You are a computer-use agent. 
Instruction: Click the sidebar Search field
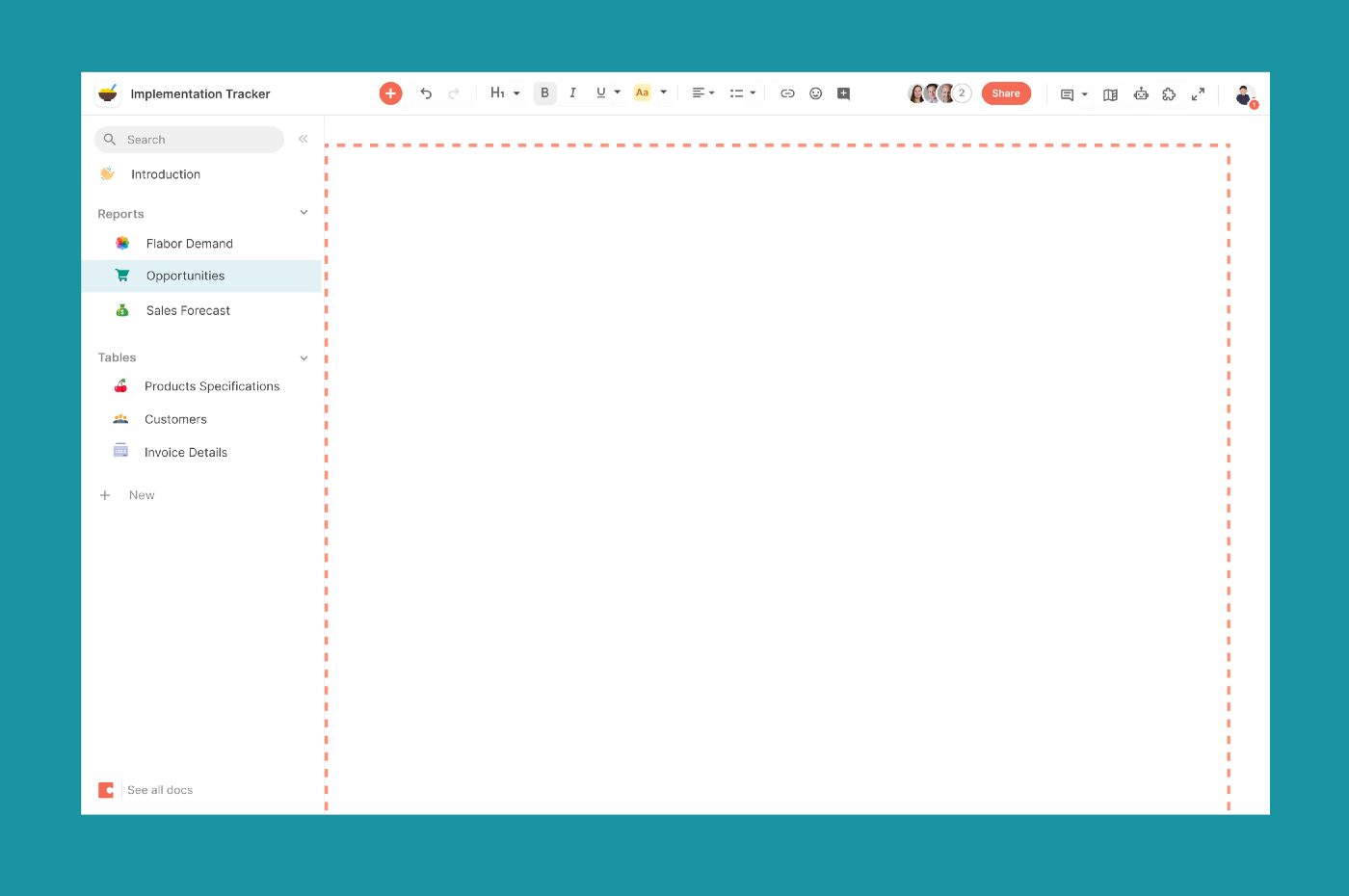(189, 140)
